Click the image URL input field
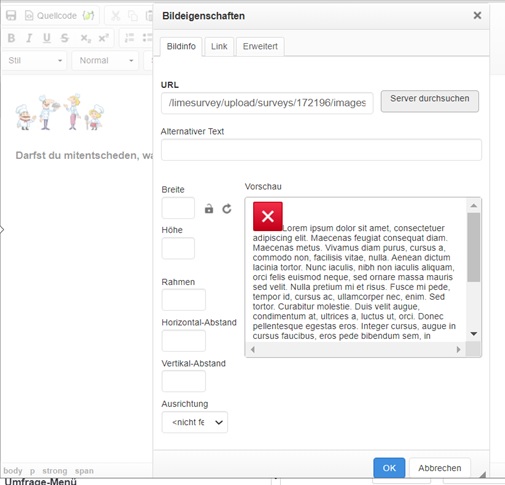Screen dimensions: 505x485 267,103
